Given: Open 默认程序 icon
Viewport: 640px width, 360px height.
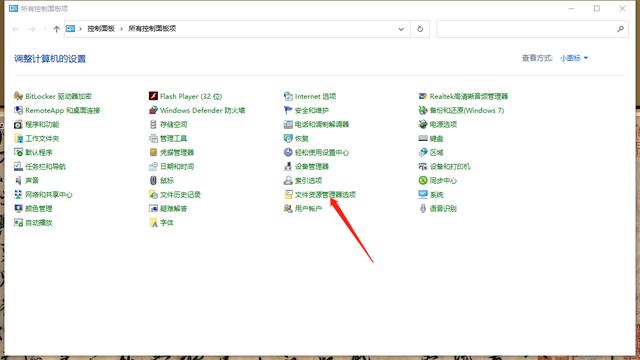Looking at the screenshot, I should tap(18, 152).
